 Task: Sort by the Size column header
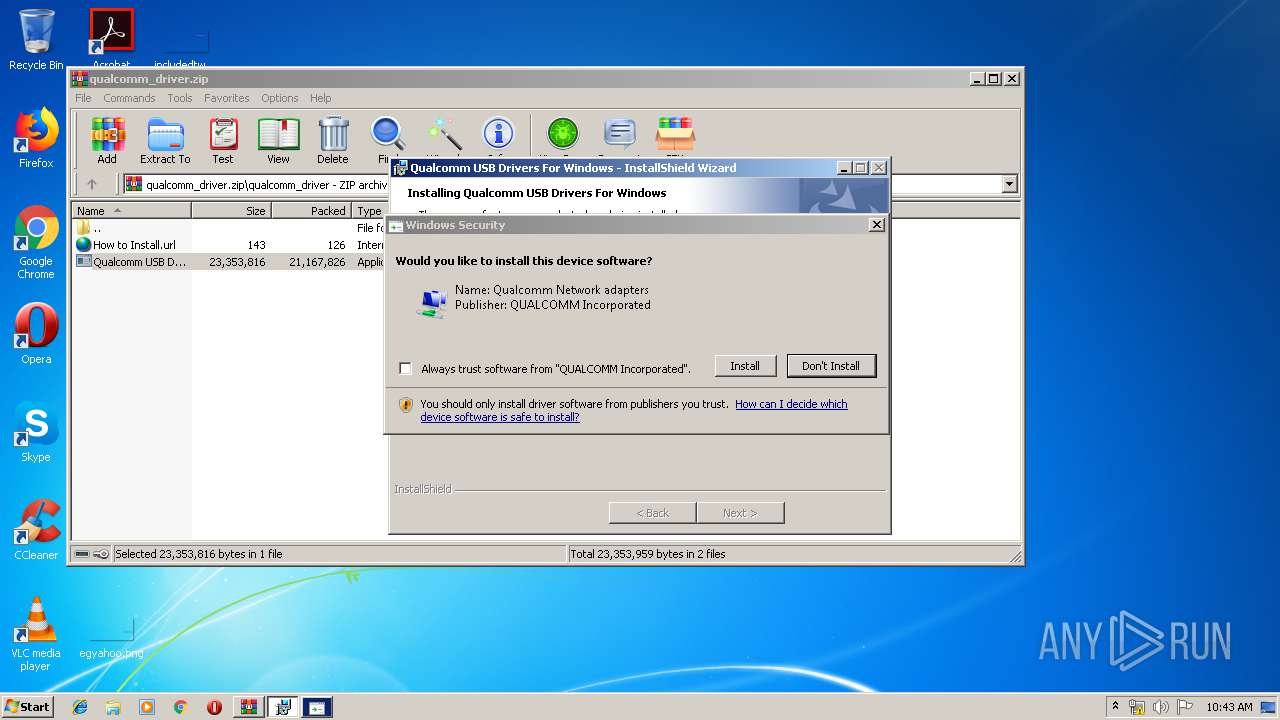tap(232, 211)
